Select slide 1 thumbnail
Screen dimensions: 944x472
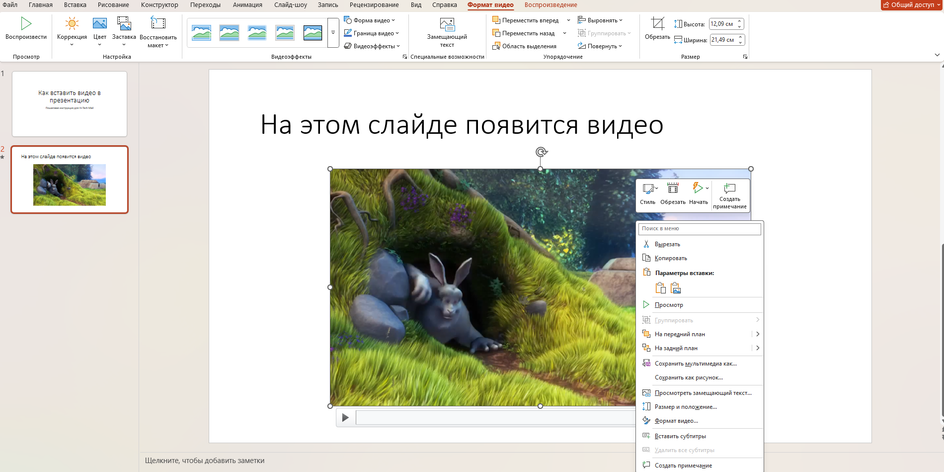point(70,104)
